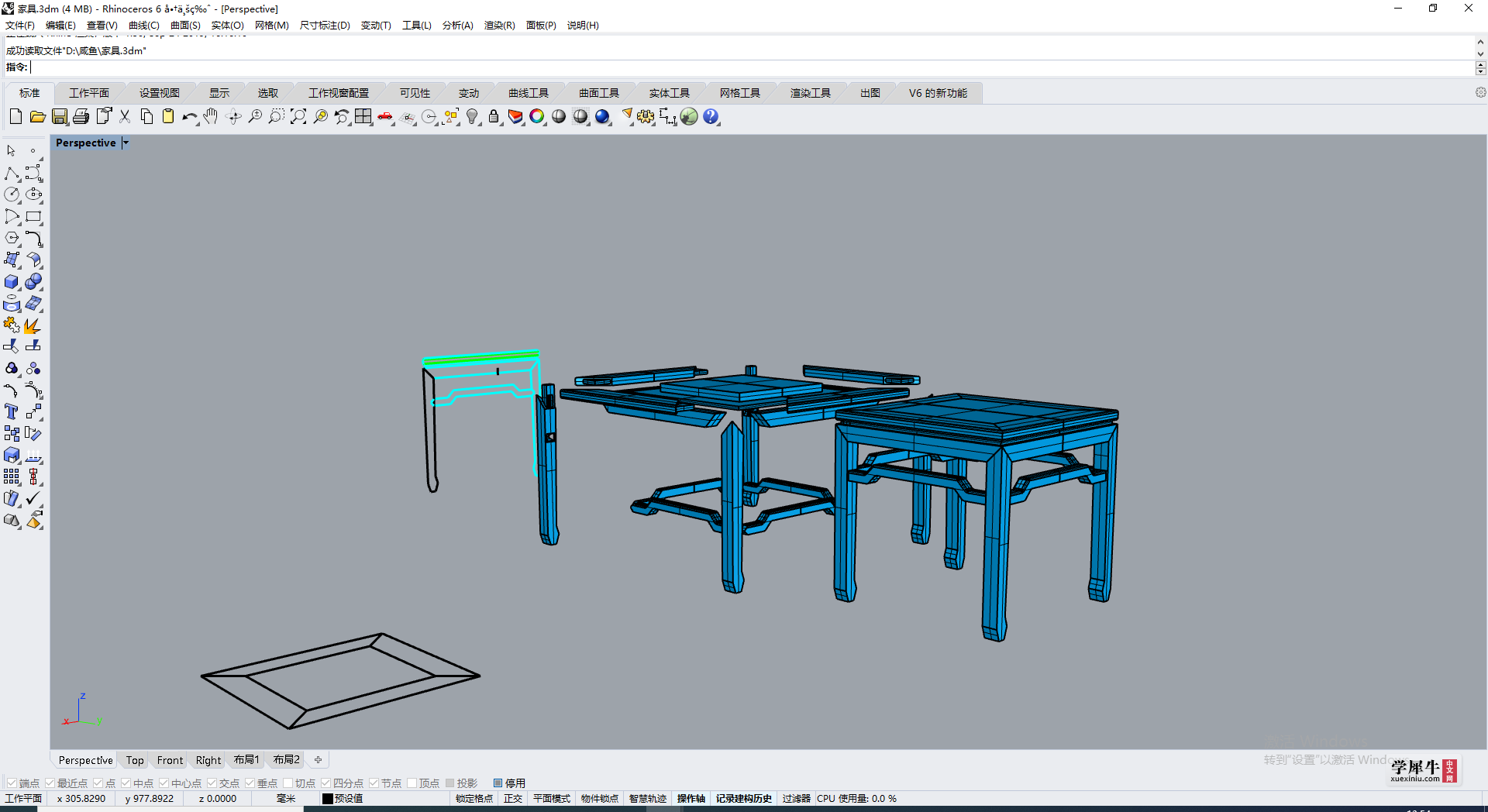Toggle 停用 disable osnap checkbox
This screenshot has width=1488, height=812.
pos(498,783)
